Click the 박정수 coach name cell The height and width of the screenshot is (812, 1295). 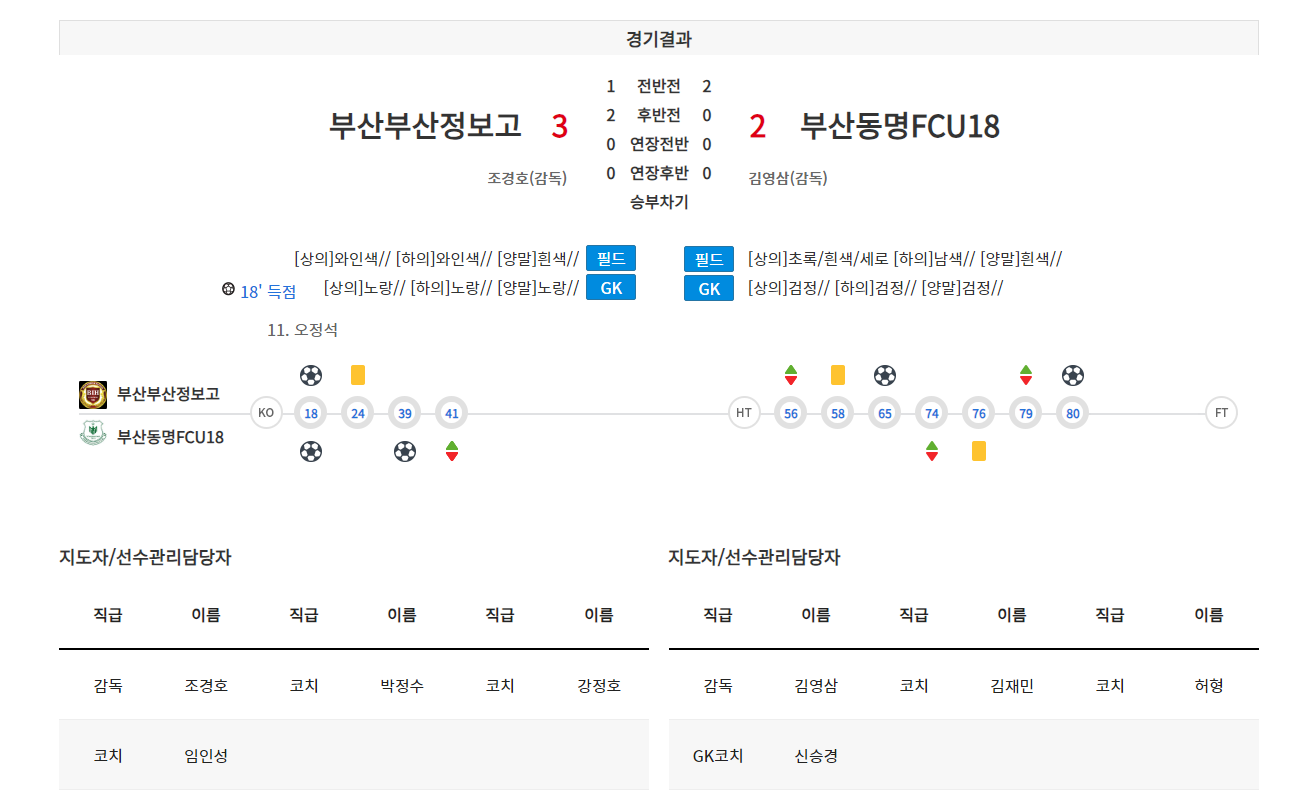402,685
